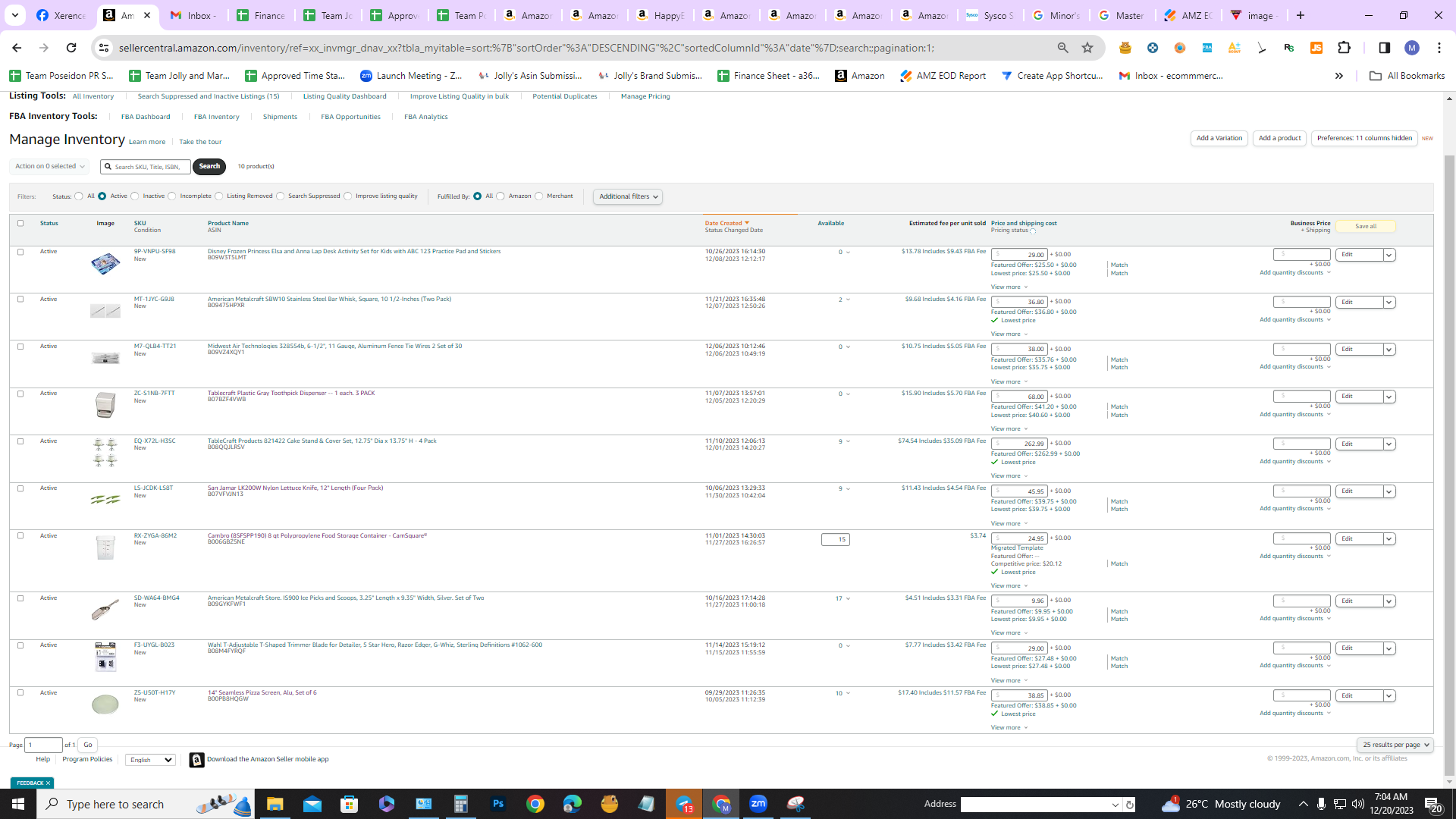Open the Calculator app in taskbar
The image size is (1456, 819).
coord(460,804)
